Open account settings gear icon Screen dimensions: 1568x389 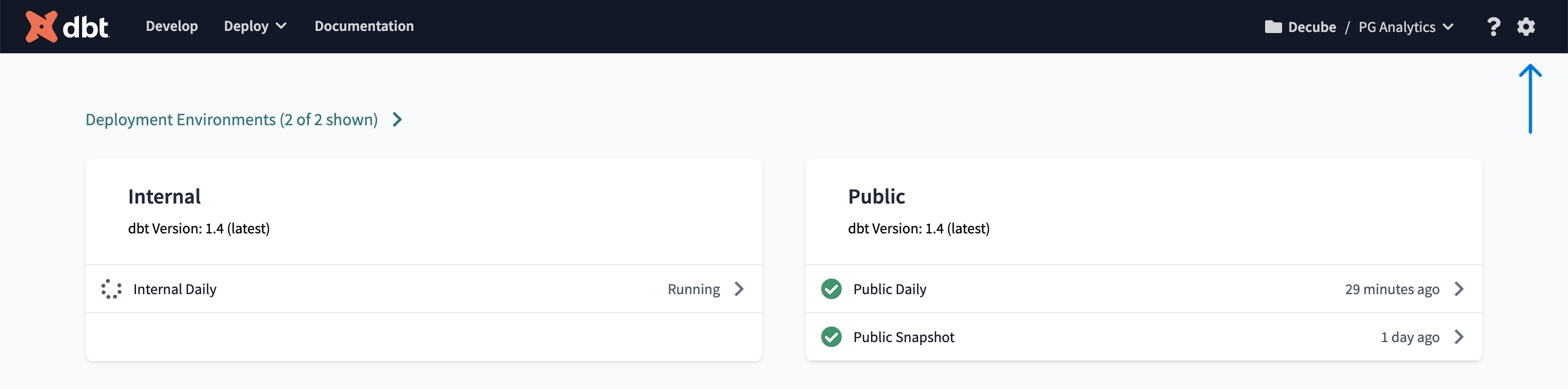1525,27
